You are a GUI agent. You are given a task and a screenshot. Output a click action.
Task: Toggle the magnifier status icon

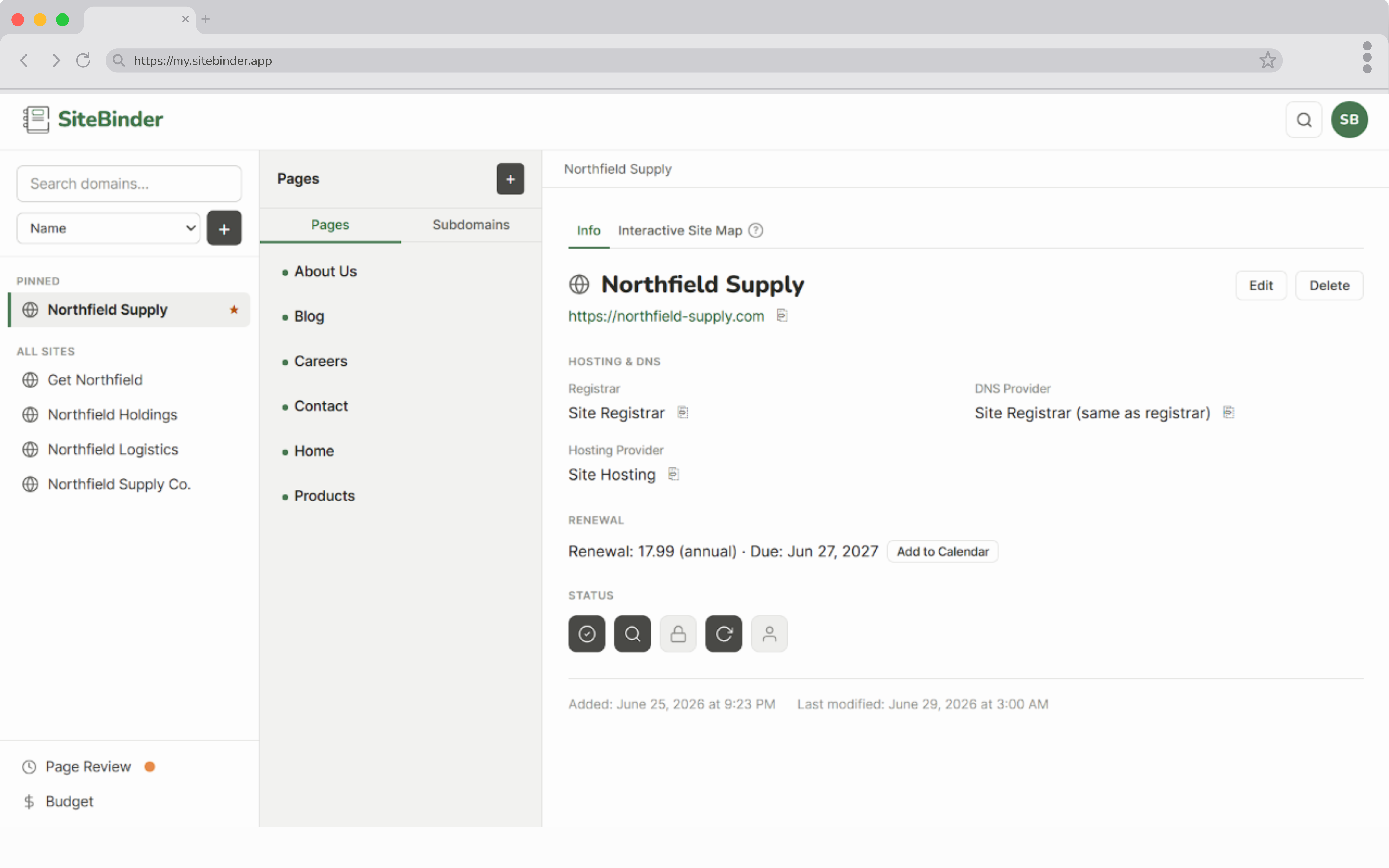click(x=632, y=634)
